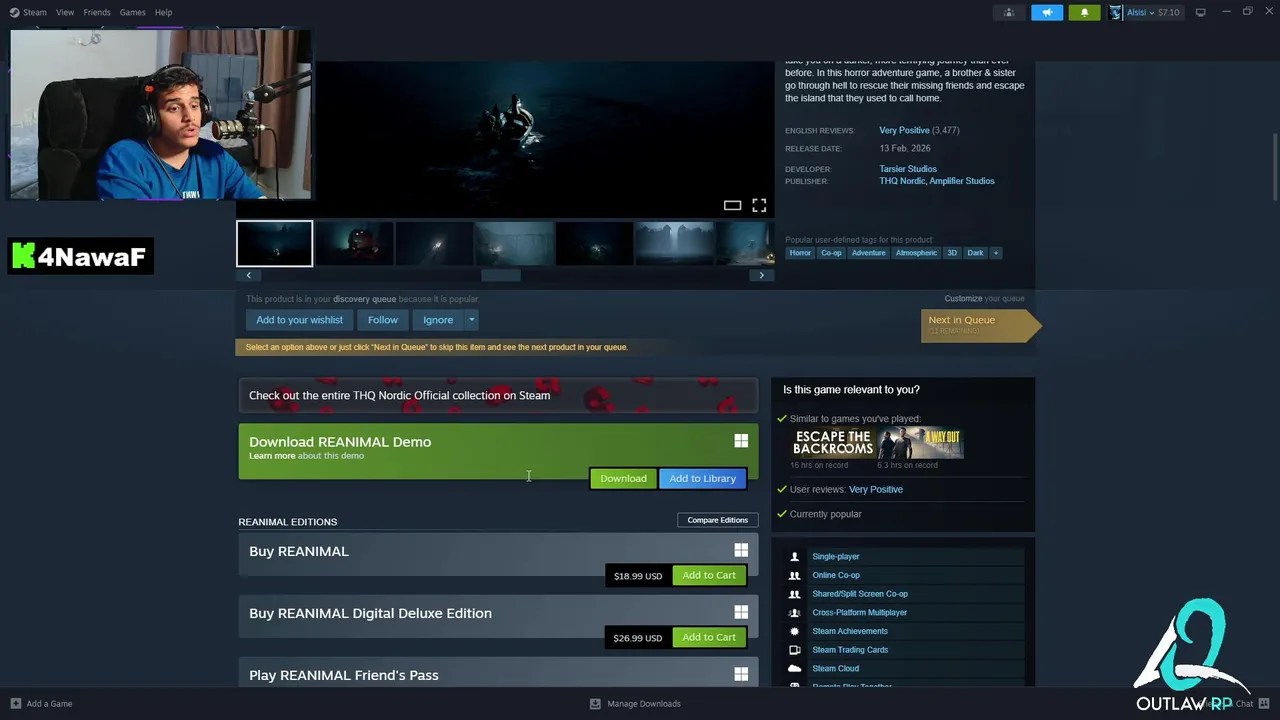Click Add to your wishlist
The width and height of the screenshot is (1280, 720).
click(299, 320)
